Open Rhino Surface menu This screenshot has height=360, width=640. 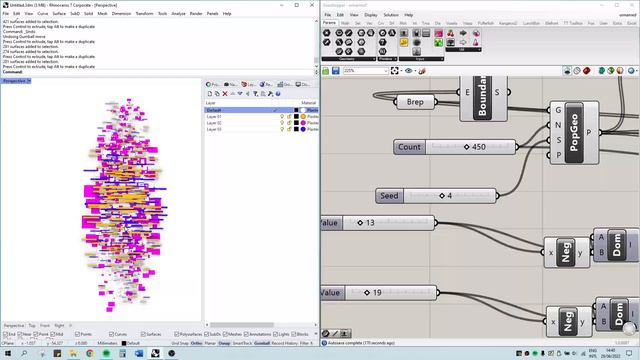[59, 13]
